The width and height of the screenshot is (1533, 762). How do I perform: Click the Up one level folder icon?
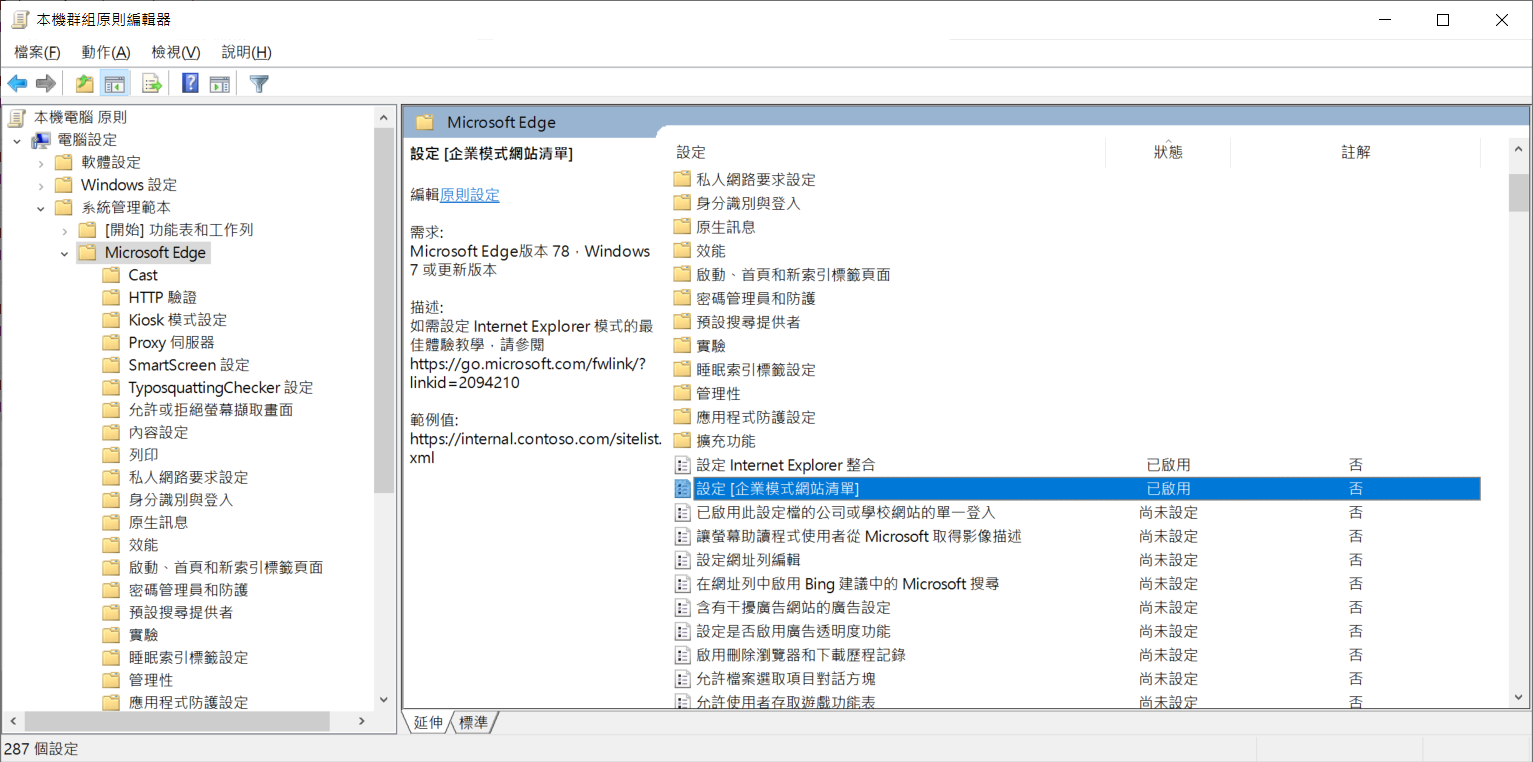coord(85,84)
